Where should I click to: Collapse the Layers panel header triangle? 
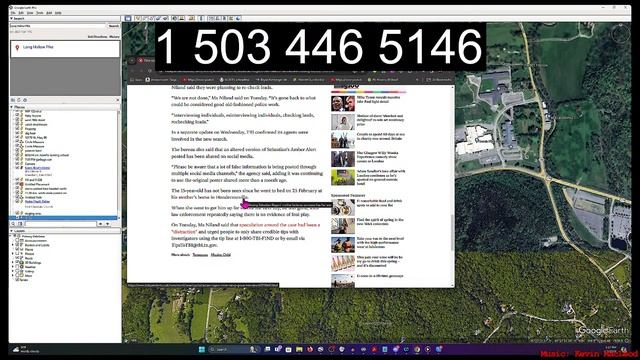click(11, 231)
